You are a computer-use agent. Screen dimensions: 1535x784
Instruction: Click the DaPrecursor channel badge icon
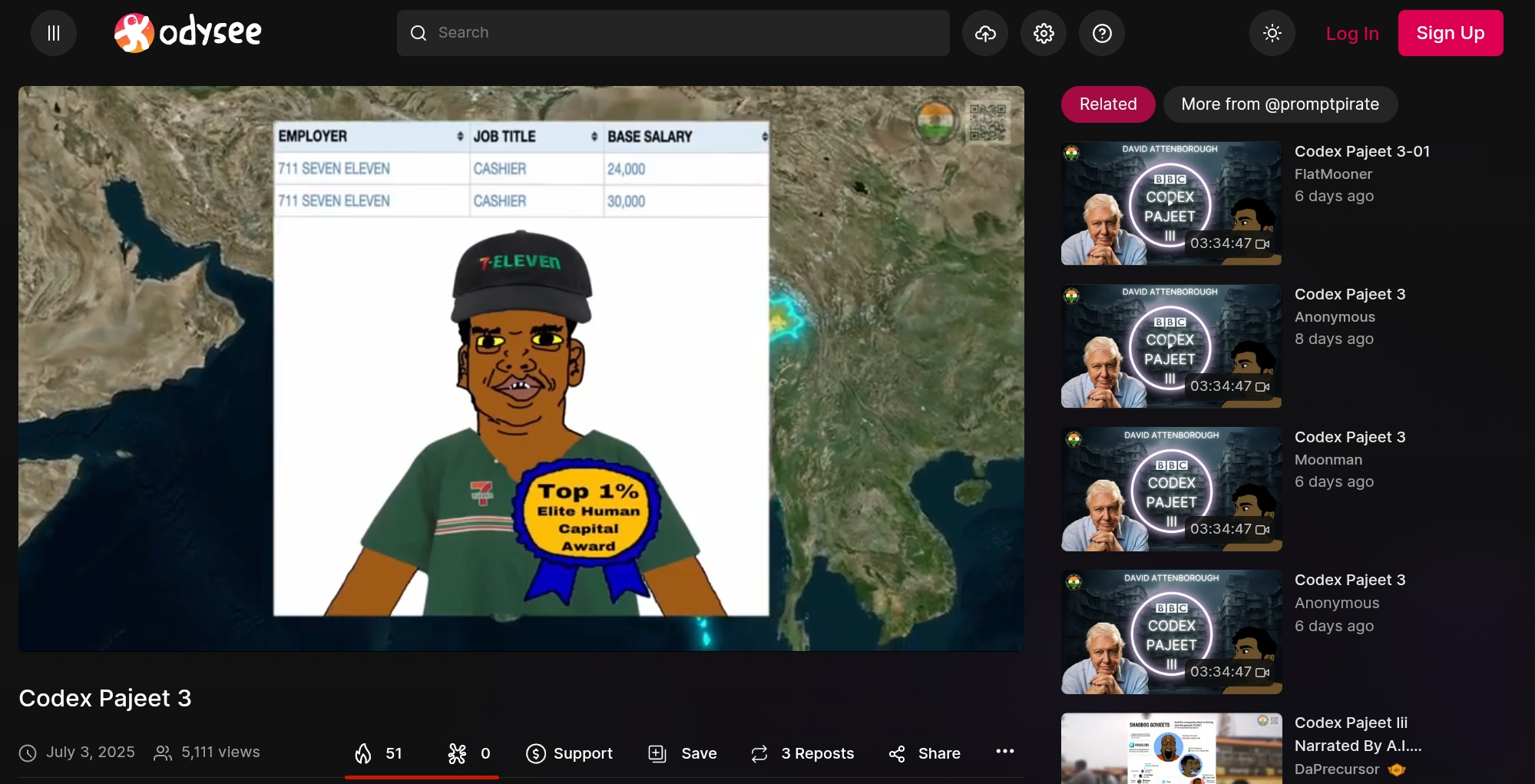coord(1397,769)
